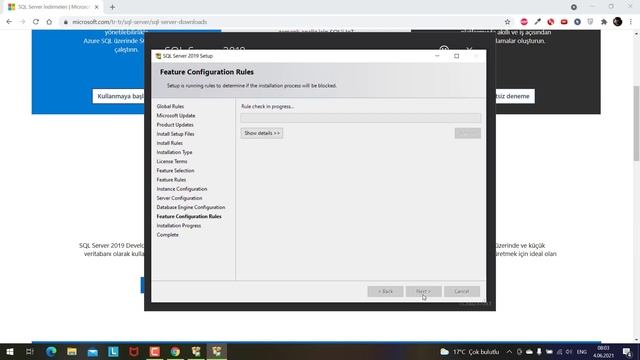Select Feature Rules step
The width and height of the screenshot is (640, 360).
click(x=171, y=180)
